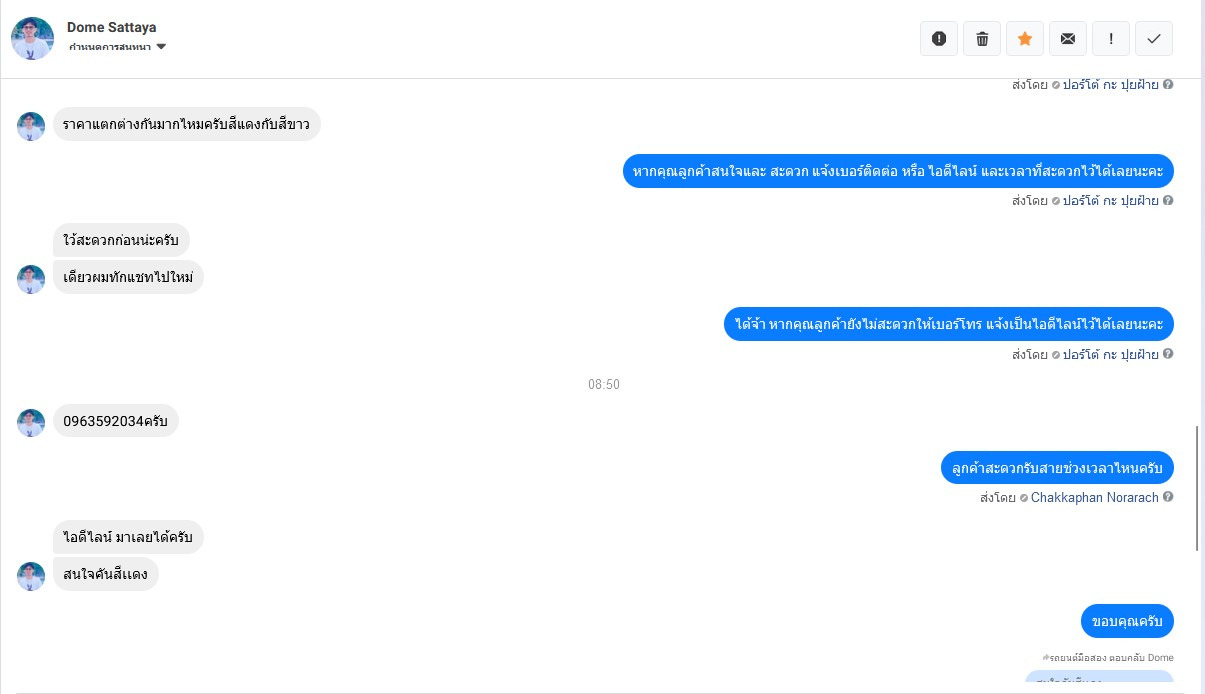The width and height of the screenshot is (1205, 694).
Task: Click help icon next to the topmost sender name
Action: (1168, 84)
